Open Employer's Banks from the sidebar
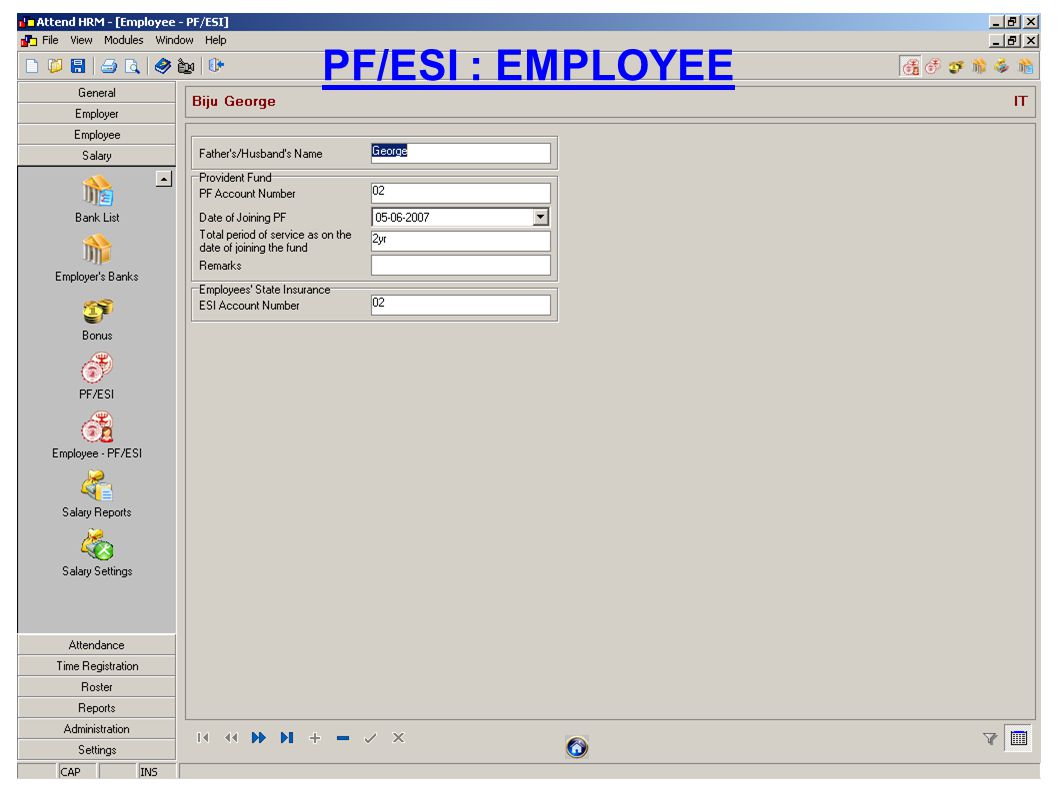 click(97, 258)
